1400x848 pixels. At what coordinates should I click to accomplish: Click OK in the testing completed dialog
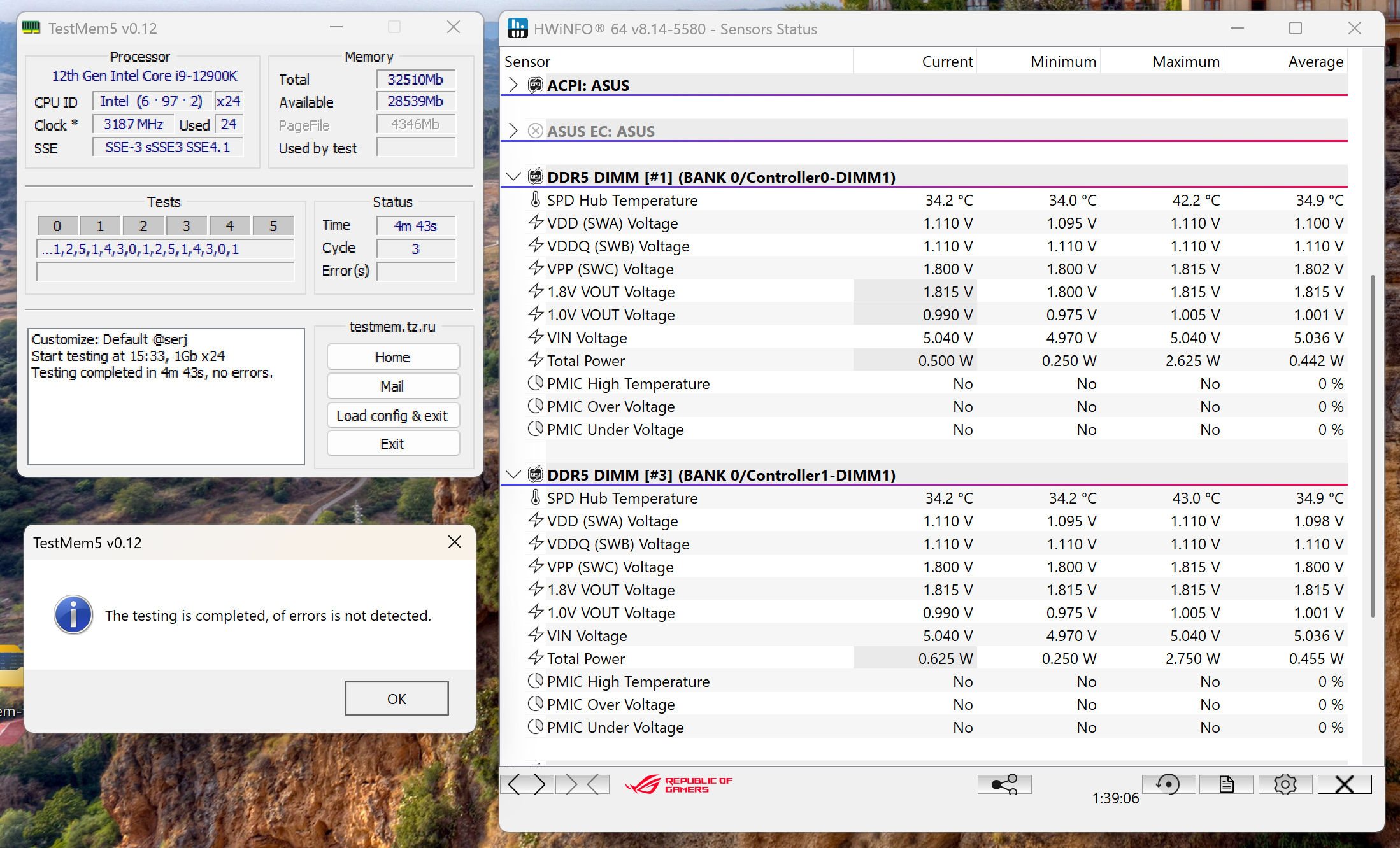pos(396,698)
